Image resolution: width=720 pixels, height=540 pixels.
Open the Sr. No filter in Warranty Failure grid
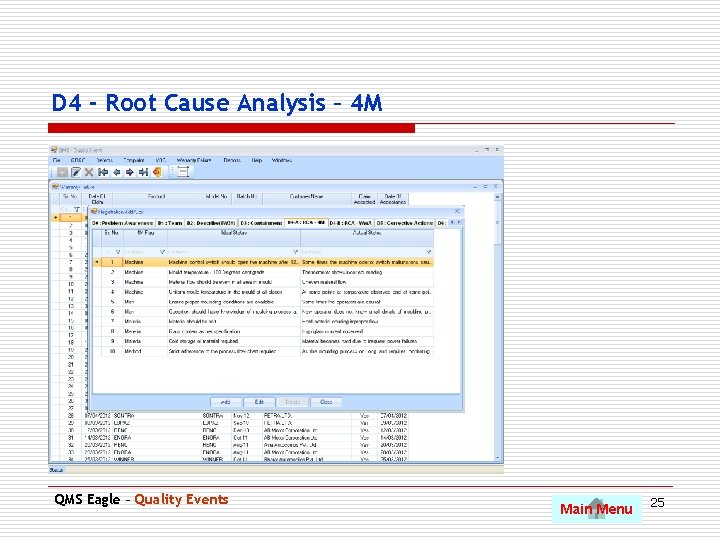point(77,209)
